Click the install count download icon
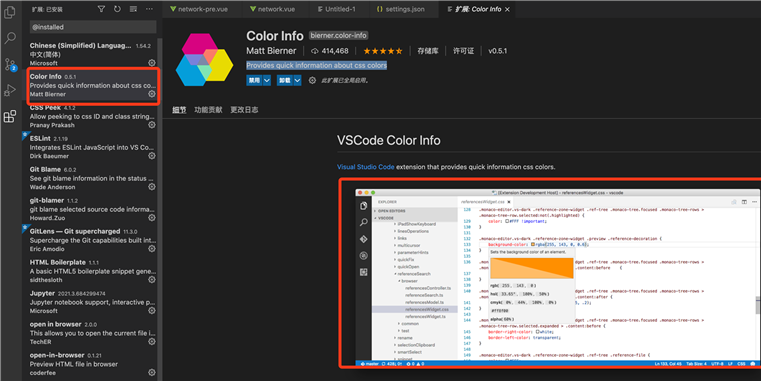The height and width of the screenshot is (381, 761). click(x=314, y=51)
